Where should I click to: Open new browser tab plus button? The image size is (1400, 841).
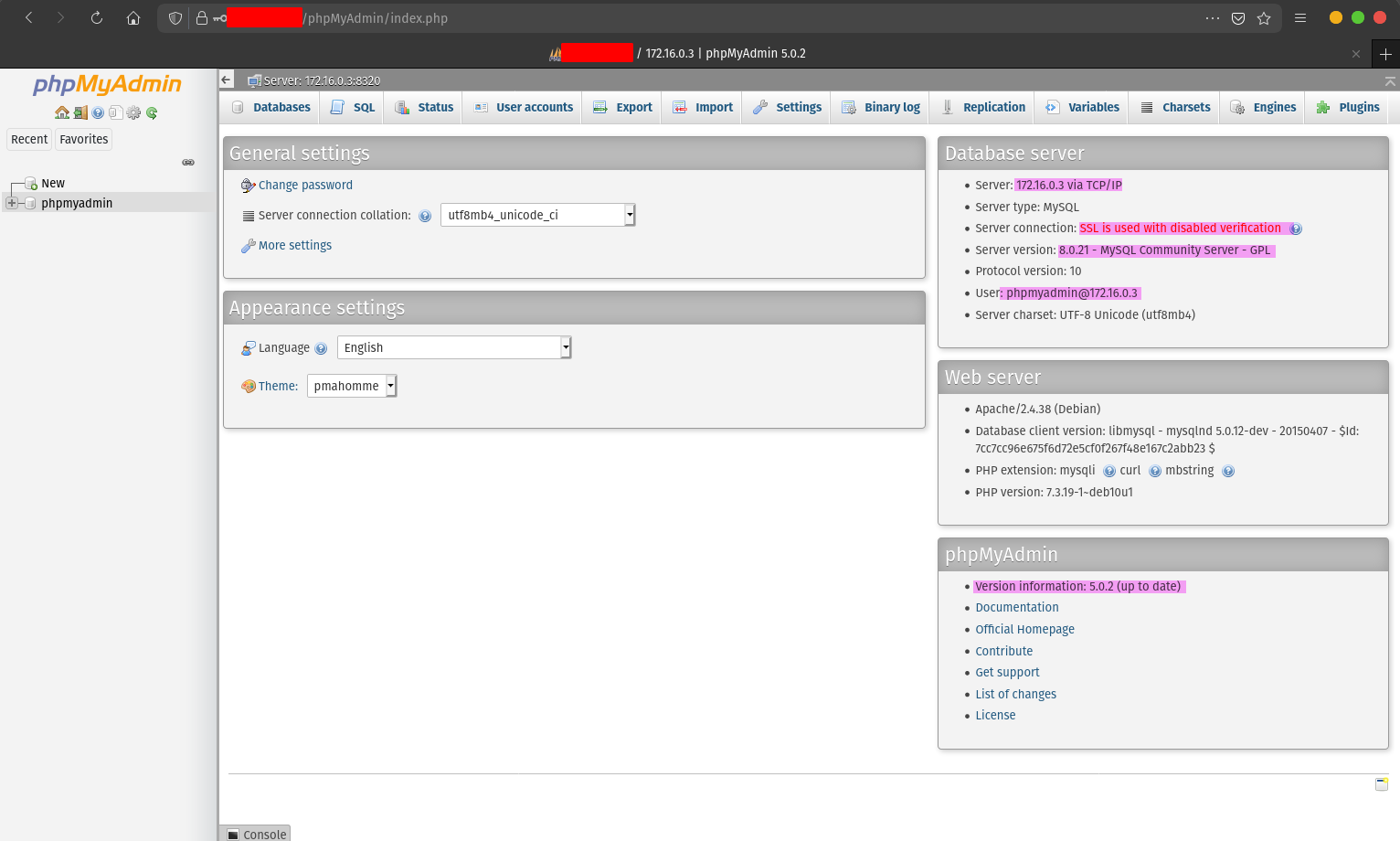[x=1385, y=54]
